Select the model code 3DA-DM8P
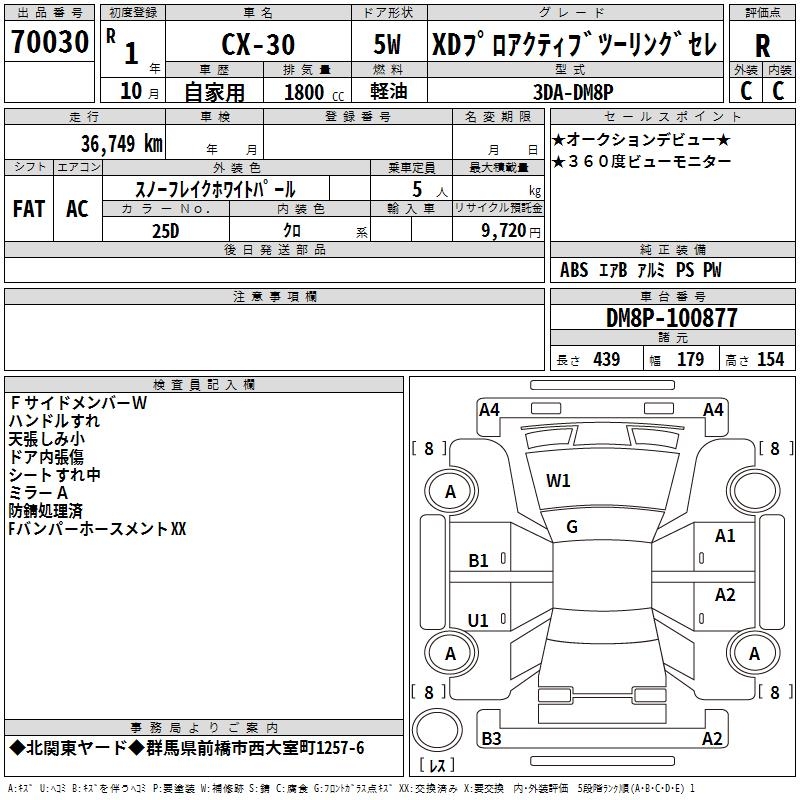The height and width of the screenshot is (800, 800). coord(573,92)
